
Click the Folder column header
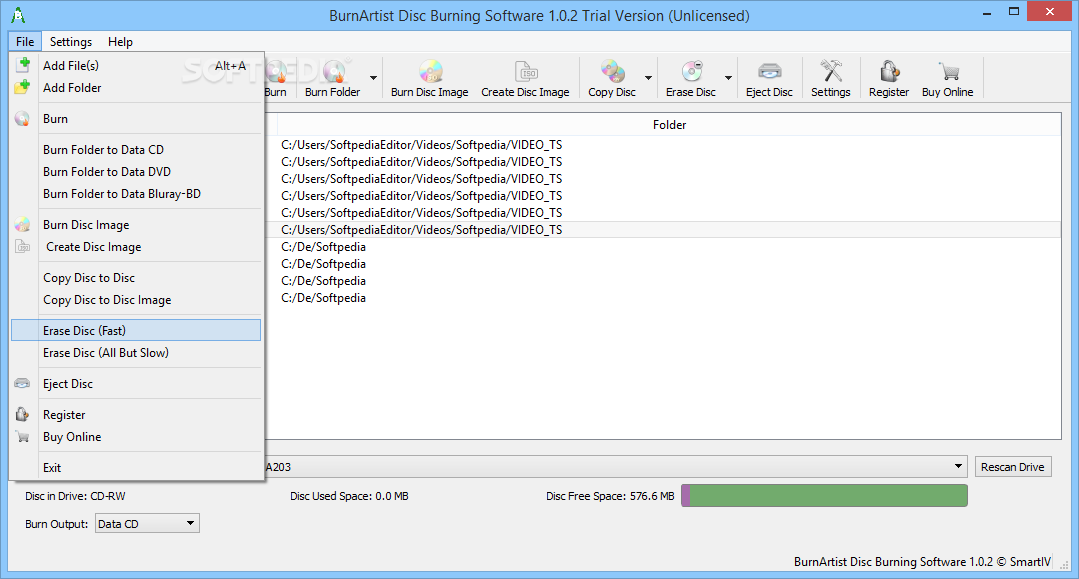669,125
